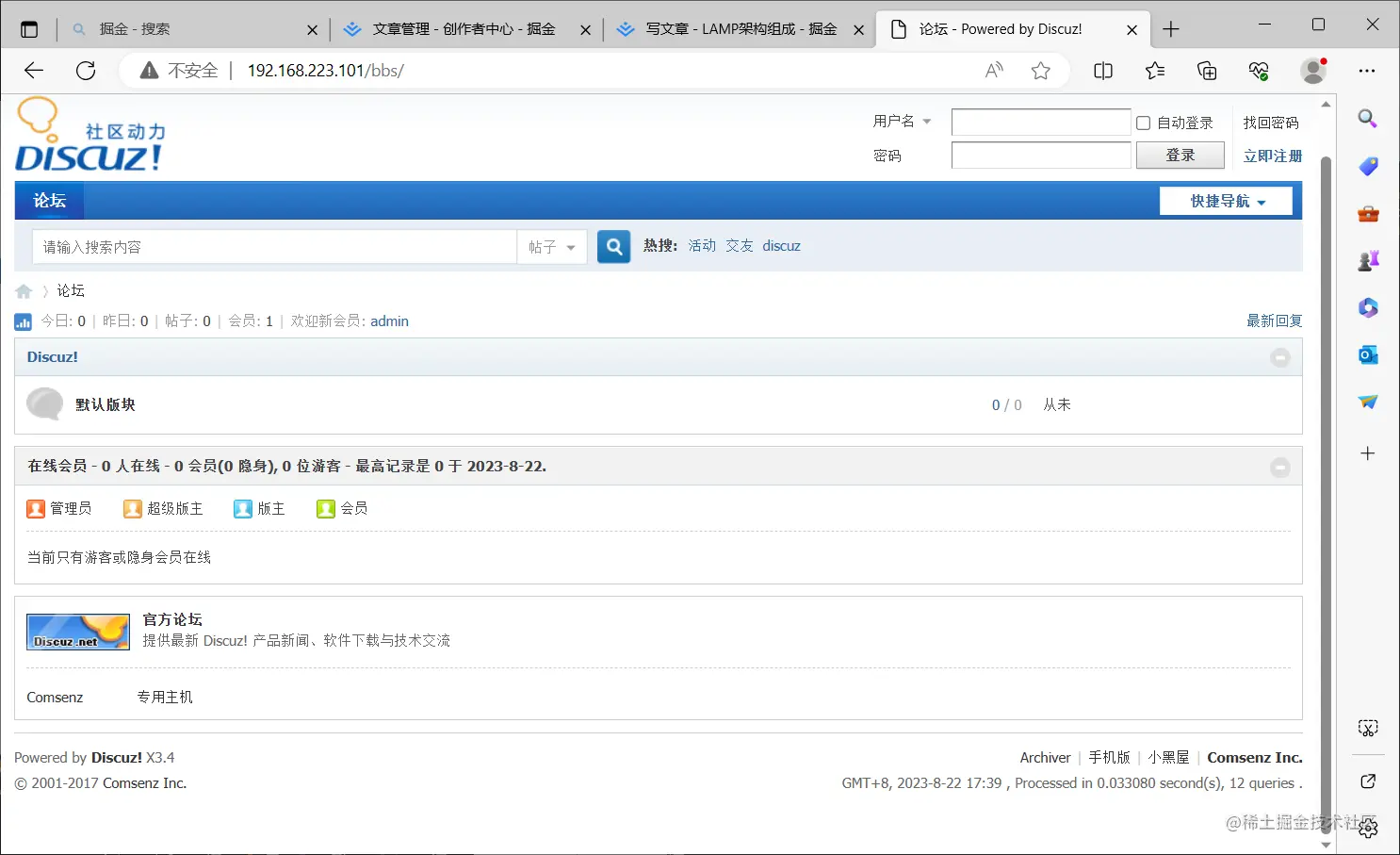Open the tab actions menu icon
The image size is (1400, 855).
point(29,29)
